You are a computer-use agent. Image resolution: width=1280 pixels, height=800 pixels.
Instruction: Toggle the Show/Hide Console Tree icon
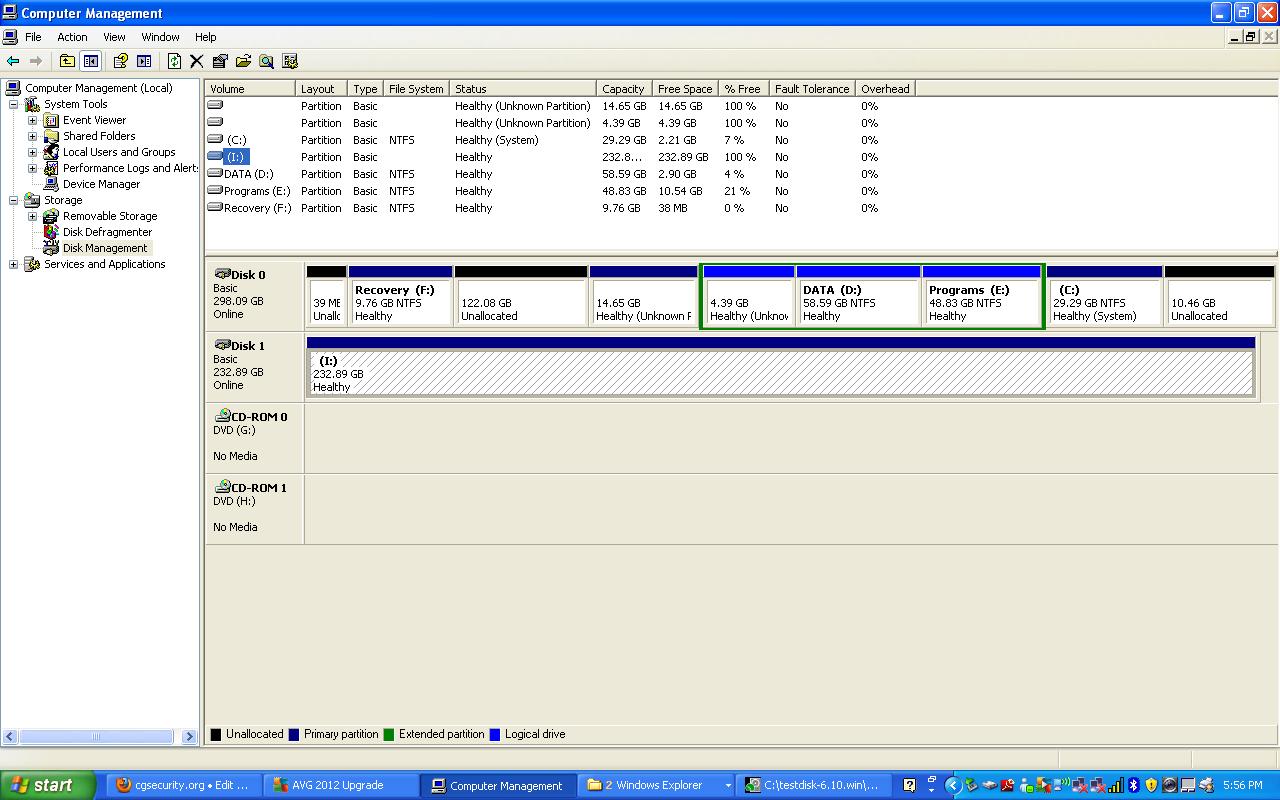[x=90, y=61]
